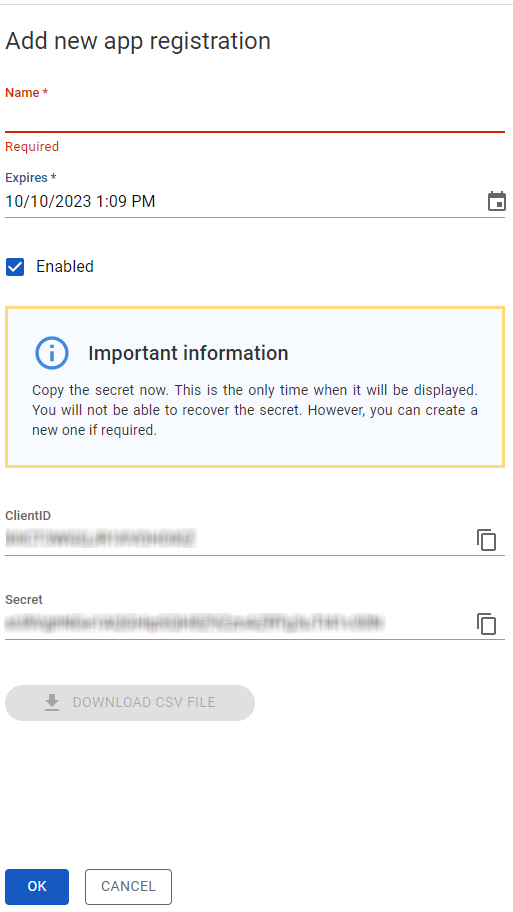Click the Add new app registration title

[138, 41]
